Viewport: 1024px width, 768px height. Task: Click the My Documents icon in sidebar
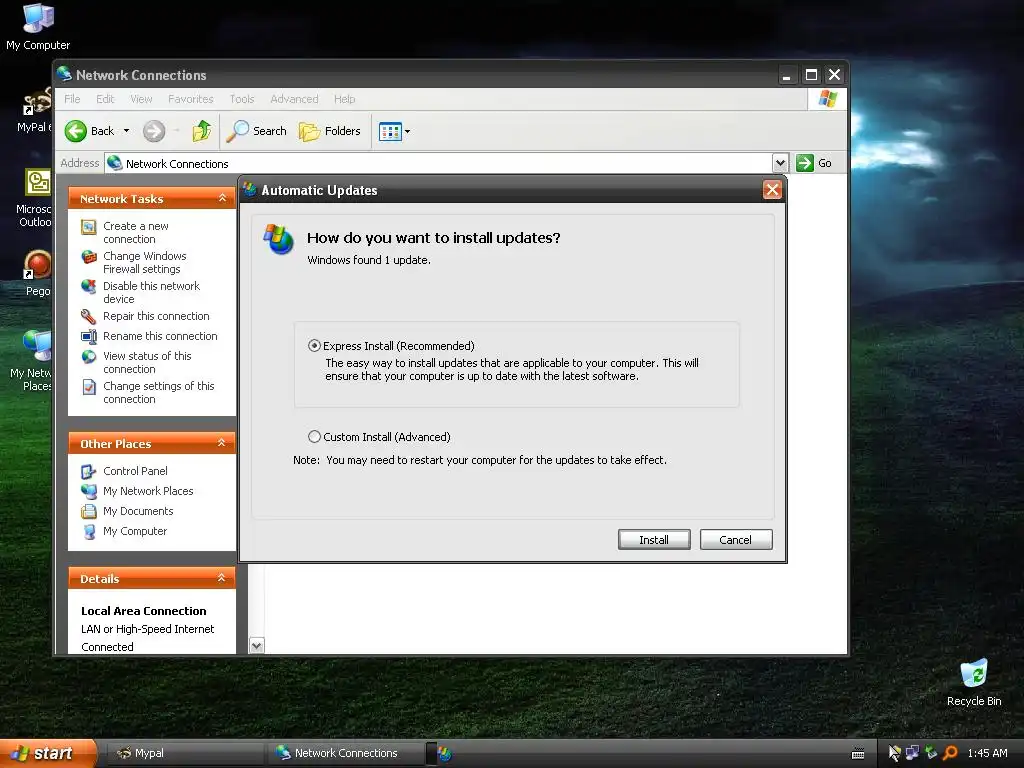pyautogui.click(x=89, y=511)
